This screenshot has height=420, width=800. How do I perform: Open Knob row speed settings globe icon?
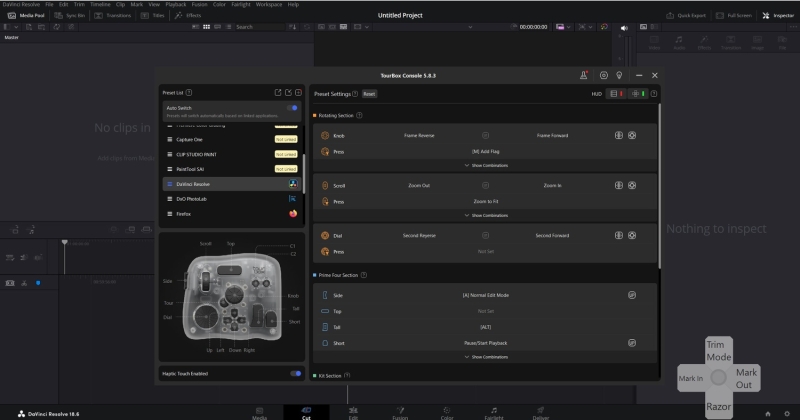tap(618, 135)
